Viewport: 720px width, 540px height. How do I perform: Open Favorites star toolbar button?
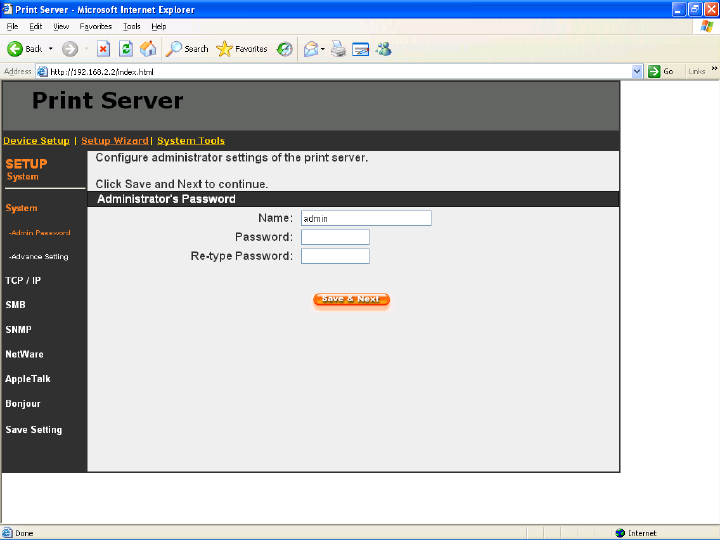click(x=242, y=49)
